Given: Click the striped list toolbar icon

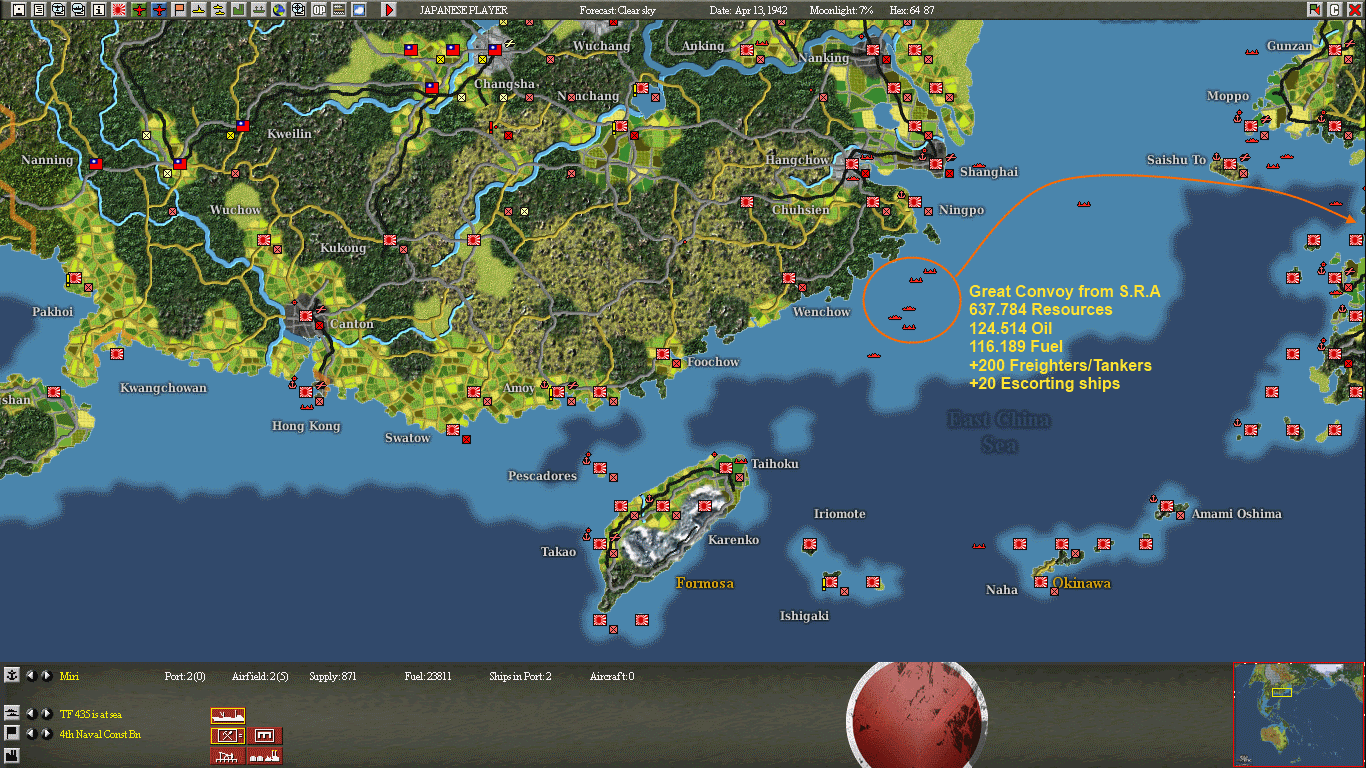Looking at the screenshot, I should pyautogui.click(x=338, y=9).
